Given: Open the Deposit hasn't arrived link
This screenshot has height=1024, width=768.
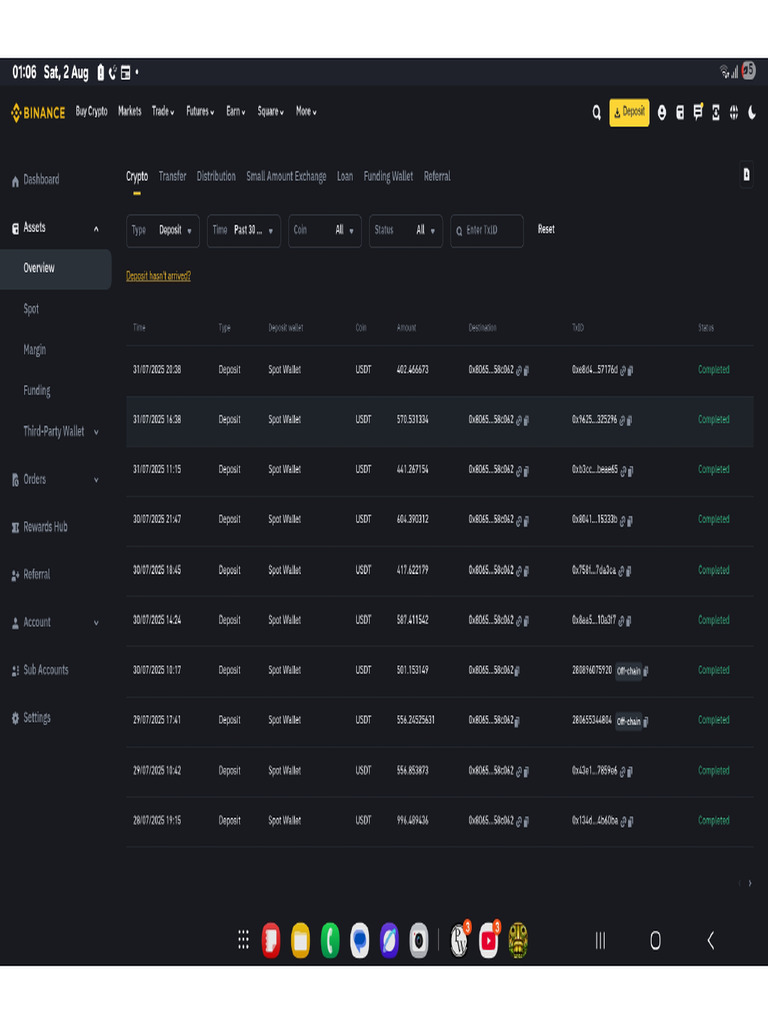Looking at the screenshot, I should [x=158, y=276].
